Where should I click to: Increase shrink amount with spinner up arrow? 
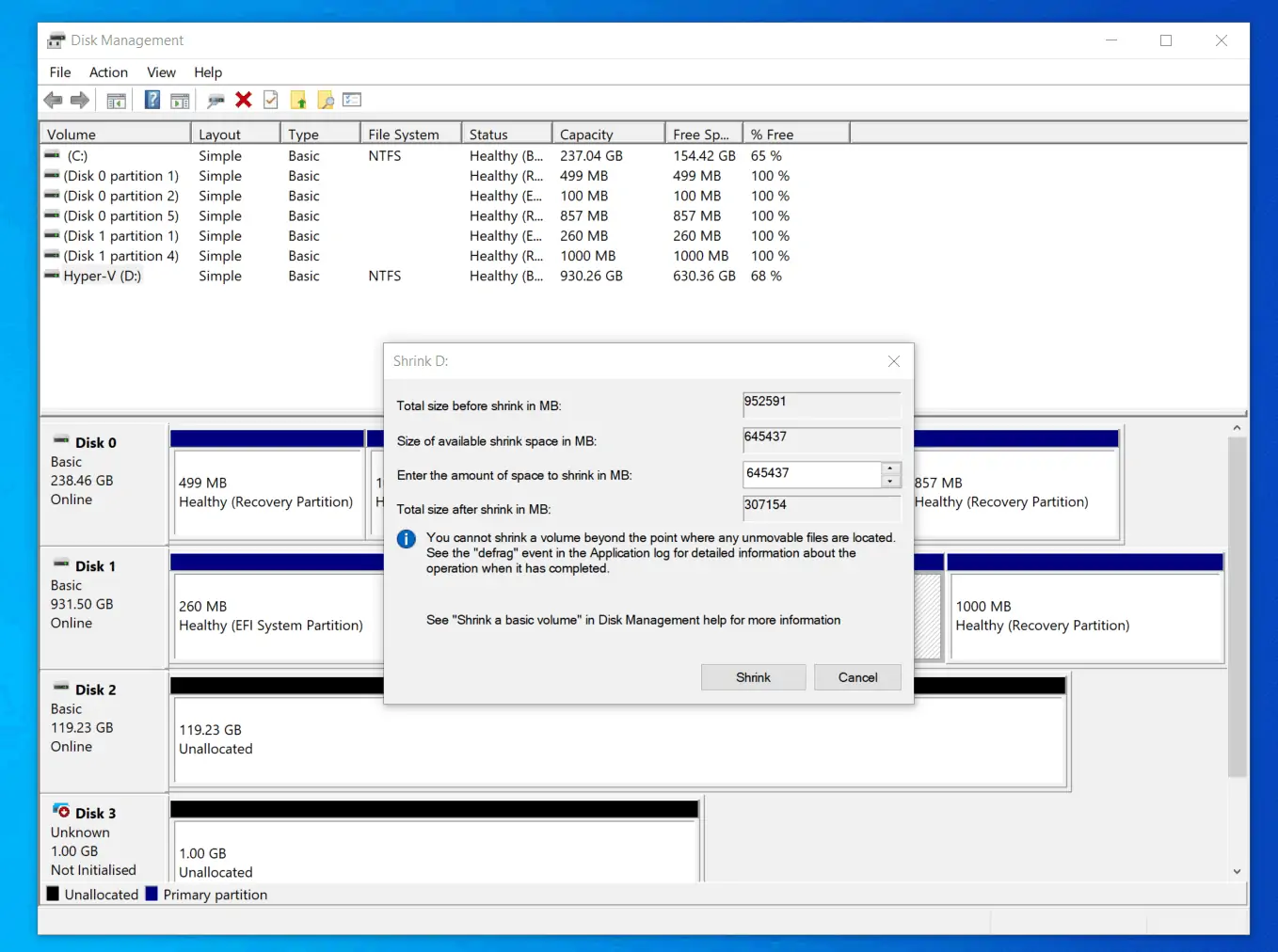(889, 468)
